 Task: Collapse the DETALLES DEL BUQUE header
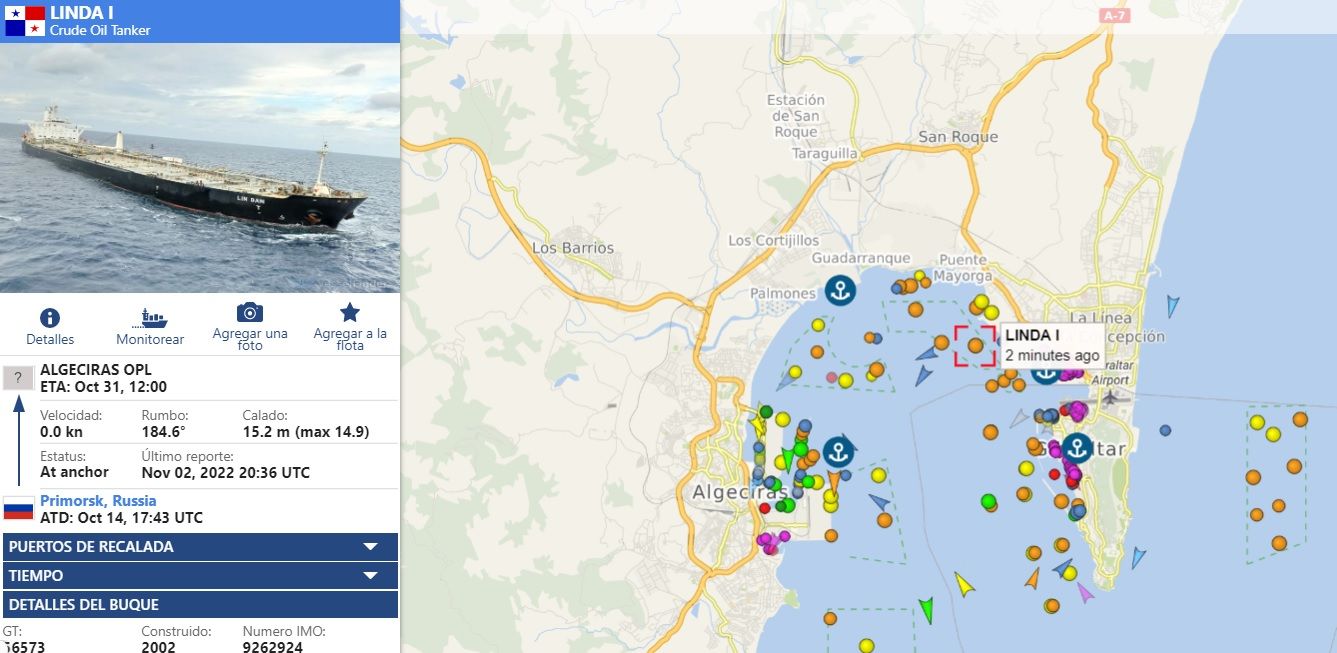tap(200, 605)
